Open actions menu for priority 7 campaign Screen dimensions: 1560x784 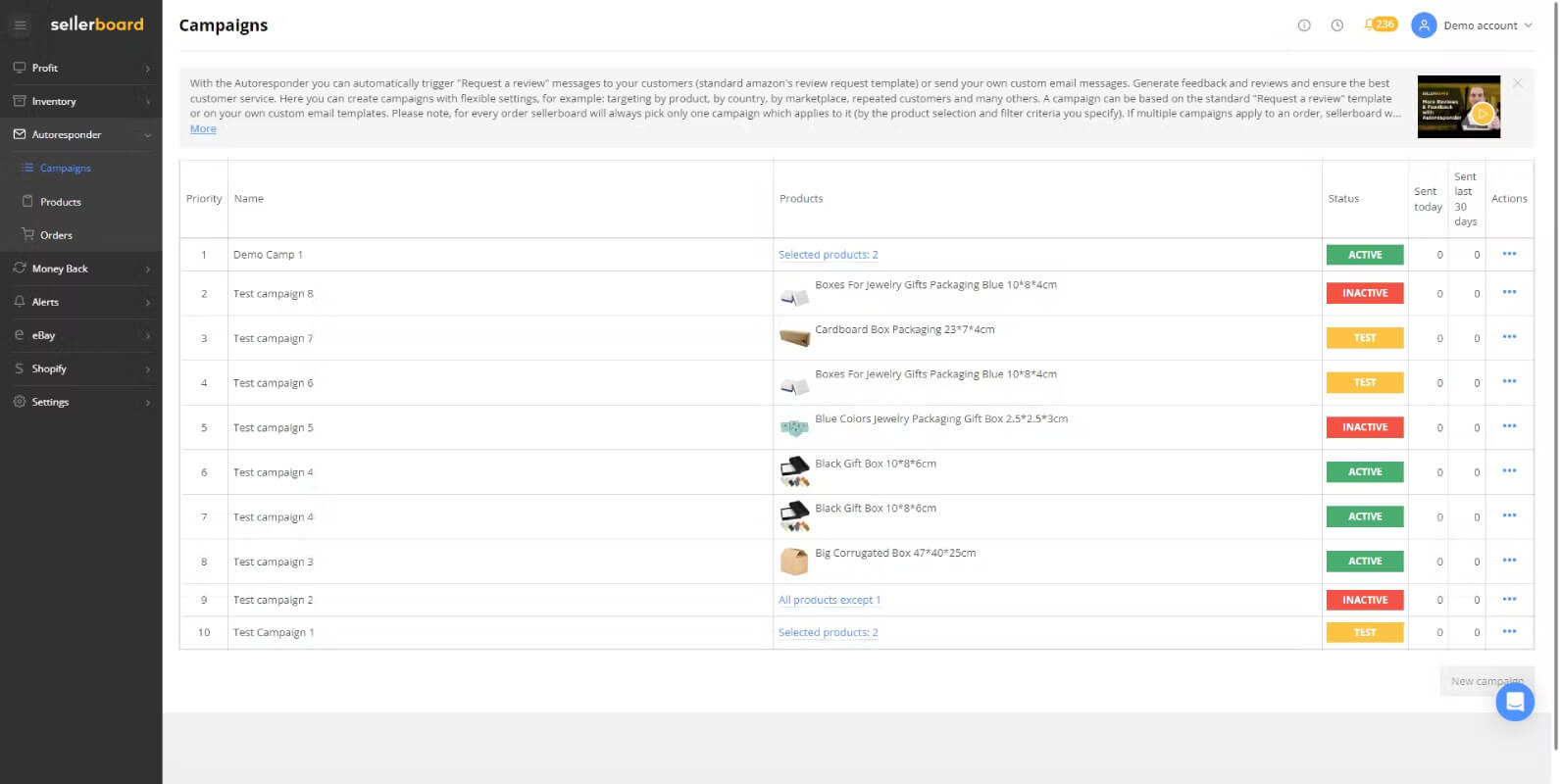[x=1509, y=515]
